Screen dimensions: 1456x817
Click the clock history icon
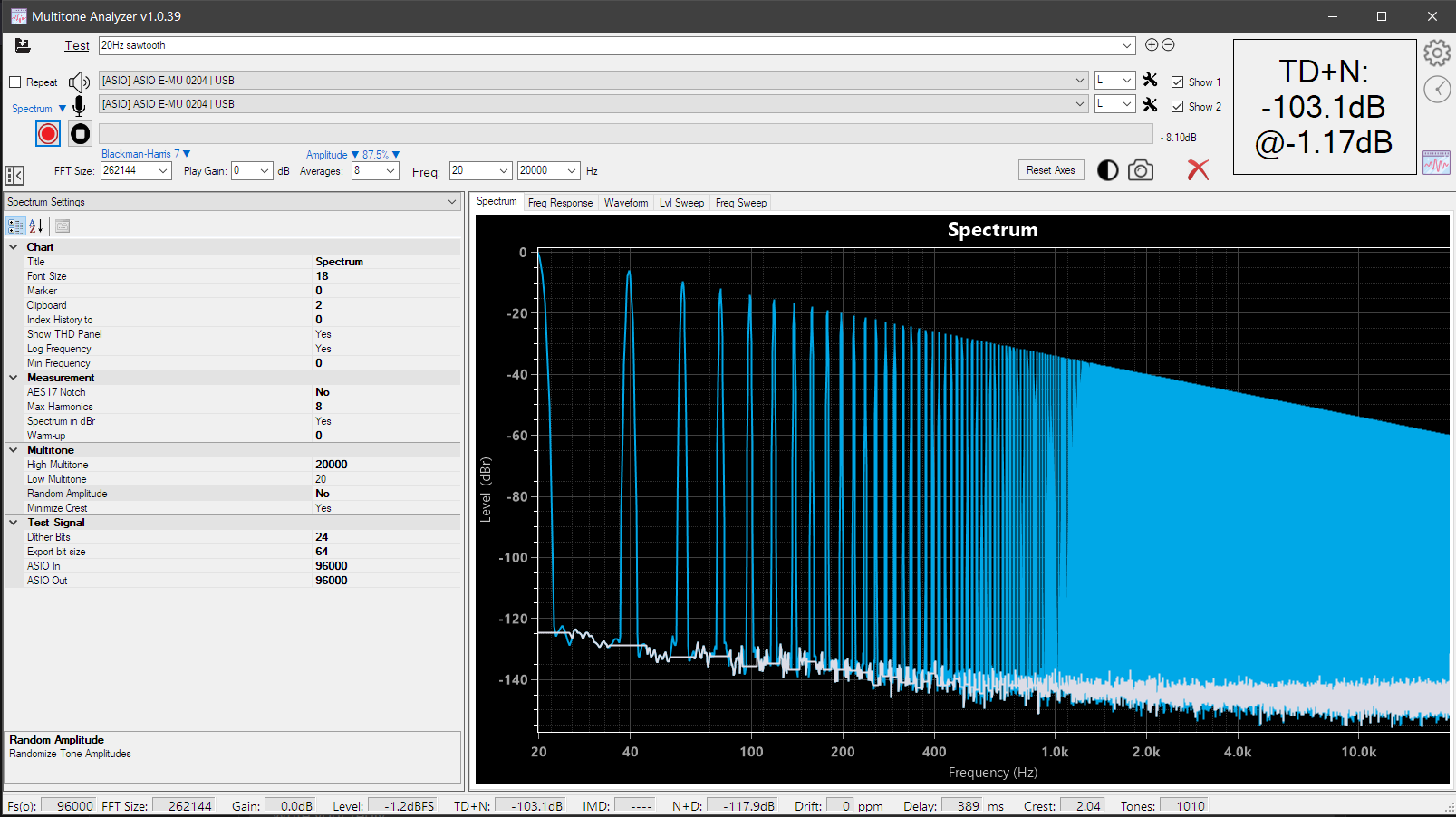pos(1437,89)
